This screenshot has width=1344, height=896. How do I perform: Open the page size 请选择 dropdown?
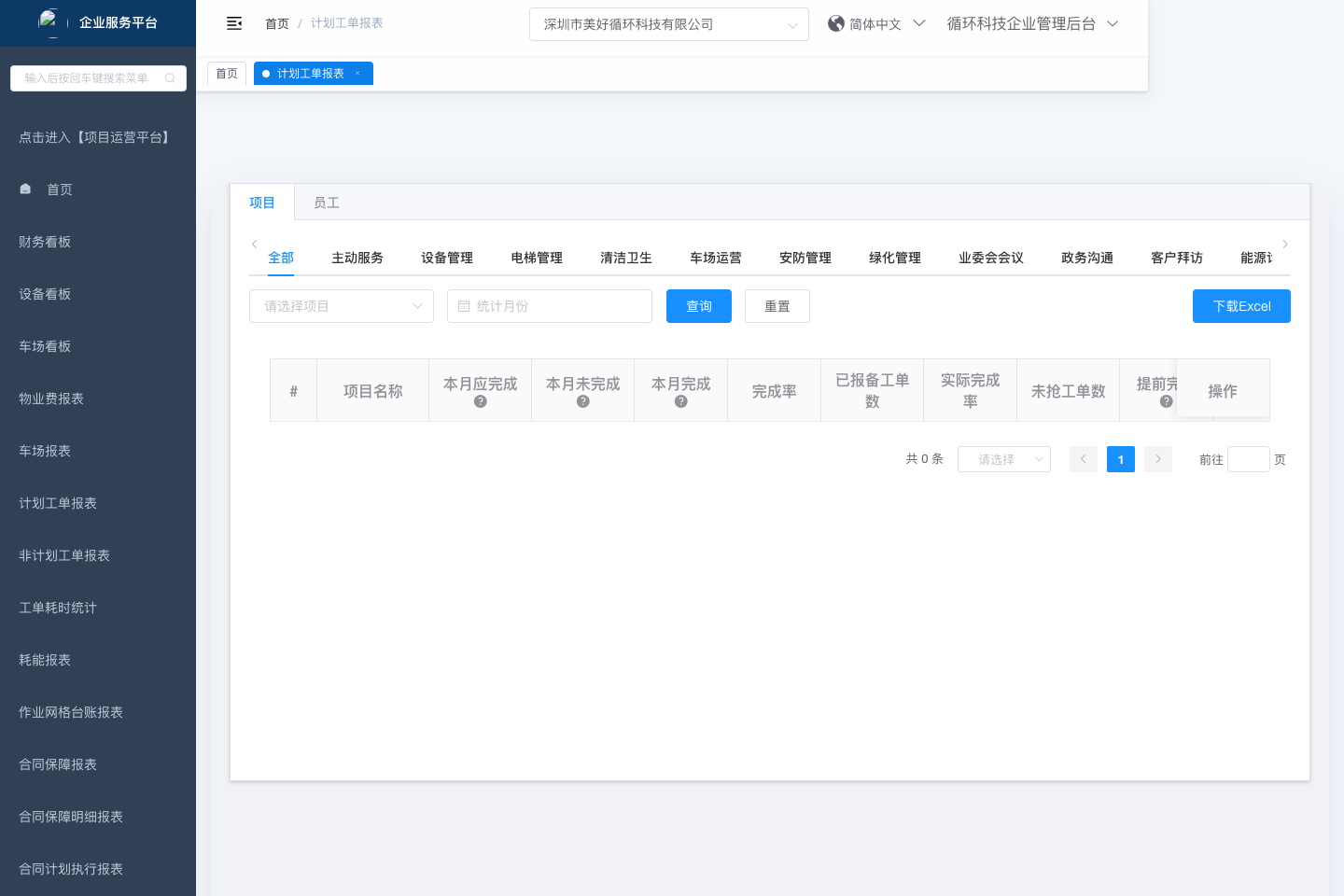(x=1003, y=459)
